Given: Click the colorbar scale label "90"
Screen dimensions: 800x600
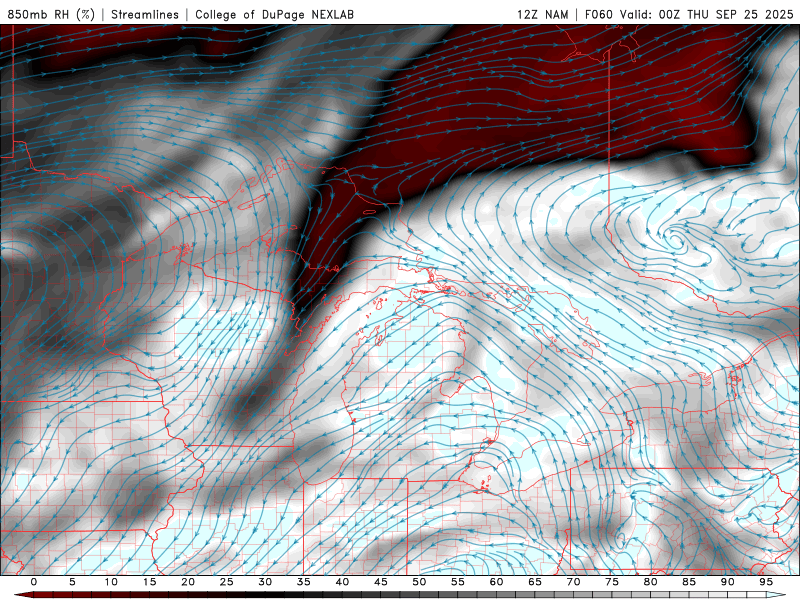Looking at the screenshot, I should click(728, 582).
